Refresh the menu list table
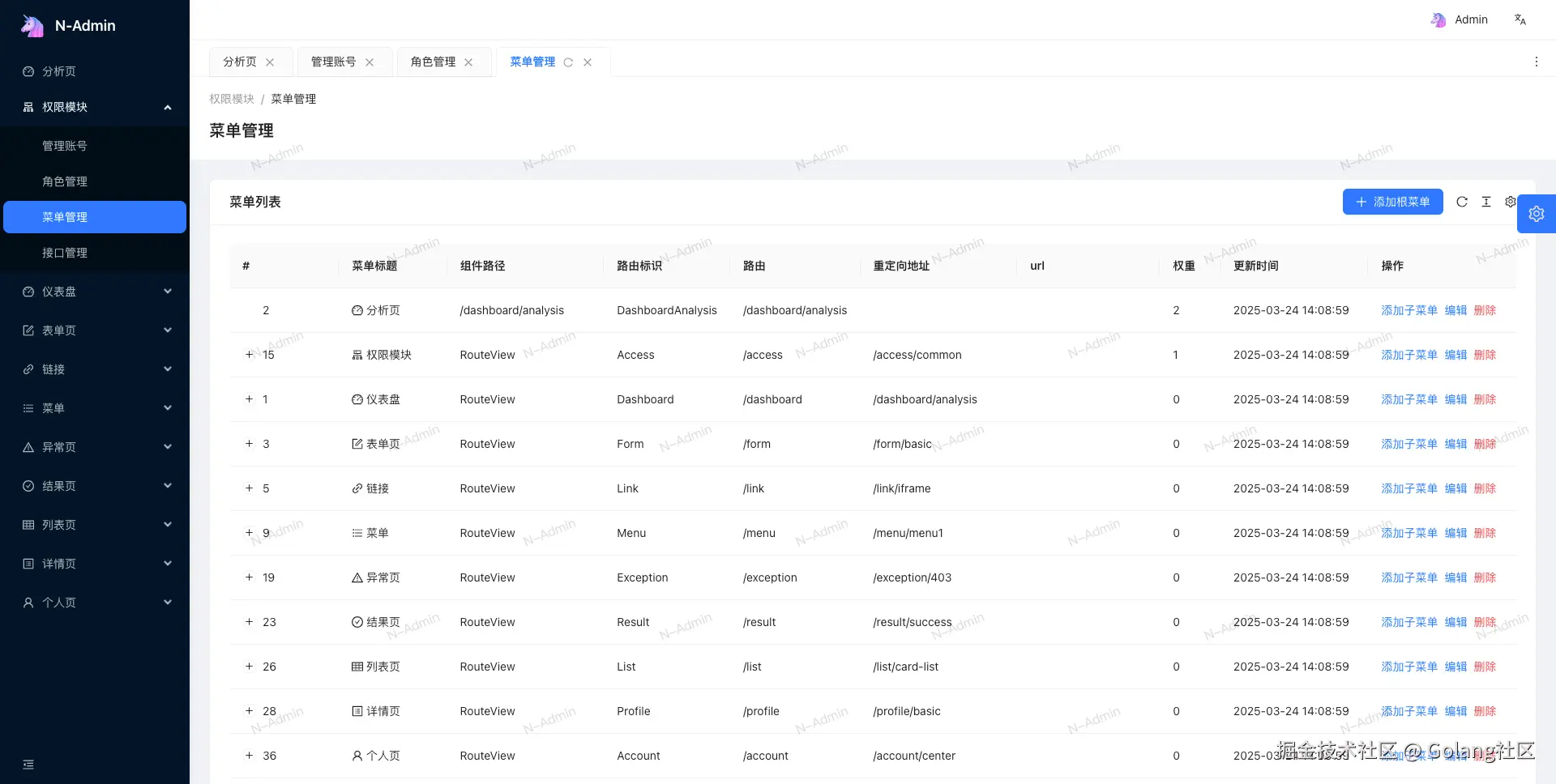 [x=1462, y=202]
